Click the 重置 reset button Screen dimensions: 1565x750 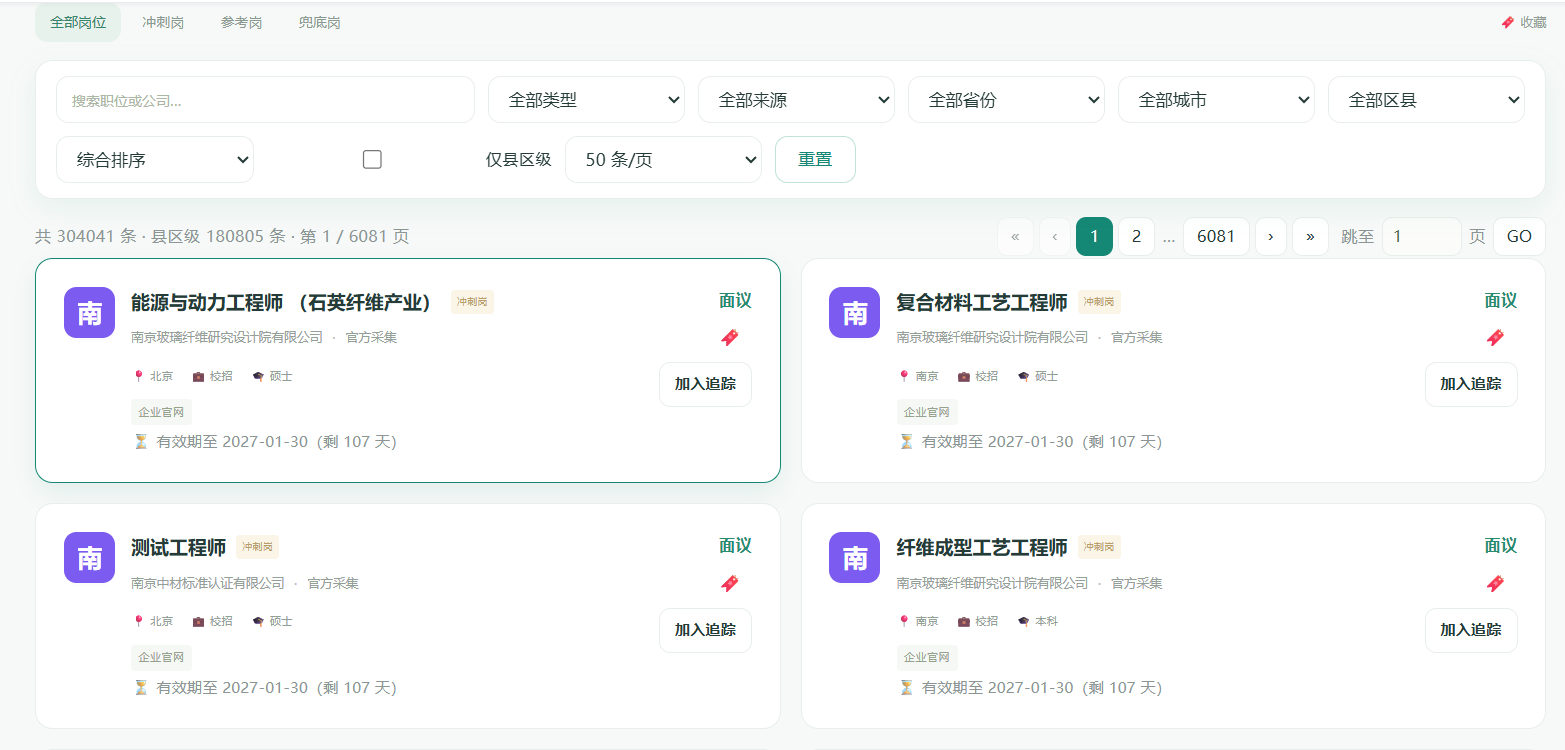pyautogui.click(x=815, y=160)
